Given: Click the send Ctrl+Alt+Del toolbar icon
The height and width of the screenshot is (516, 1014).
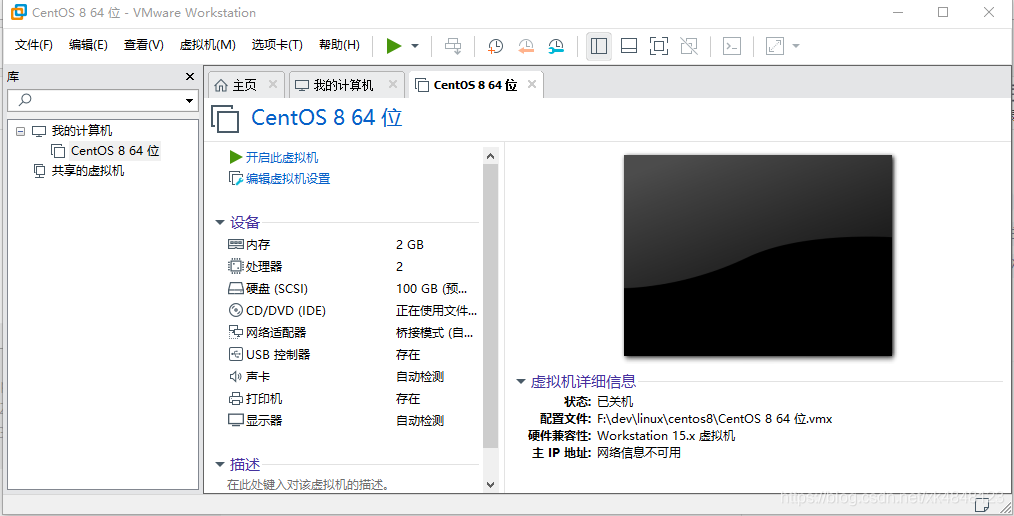Looking at the screenshot, I should tap(454, 46).
